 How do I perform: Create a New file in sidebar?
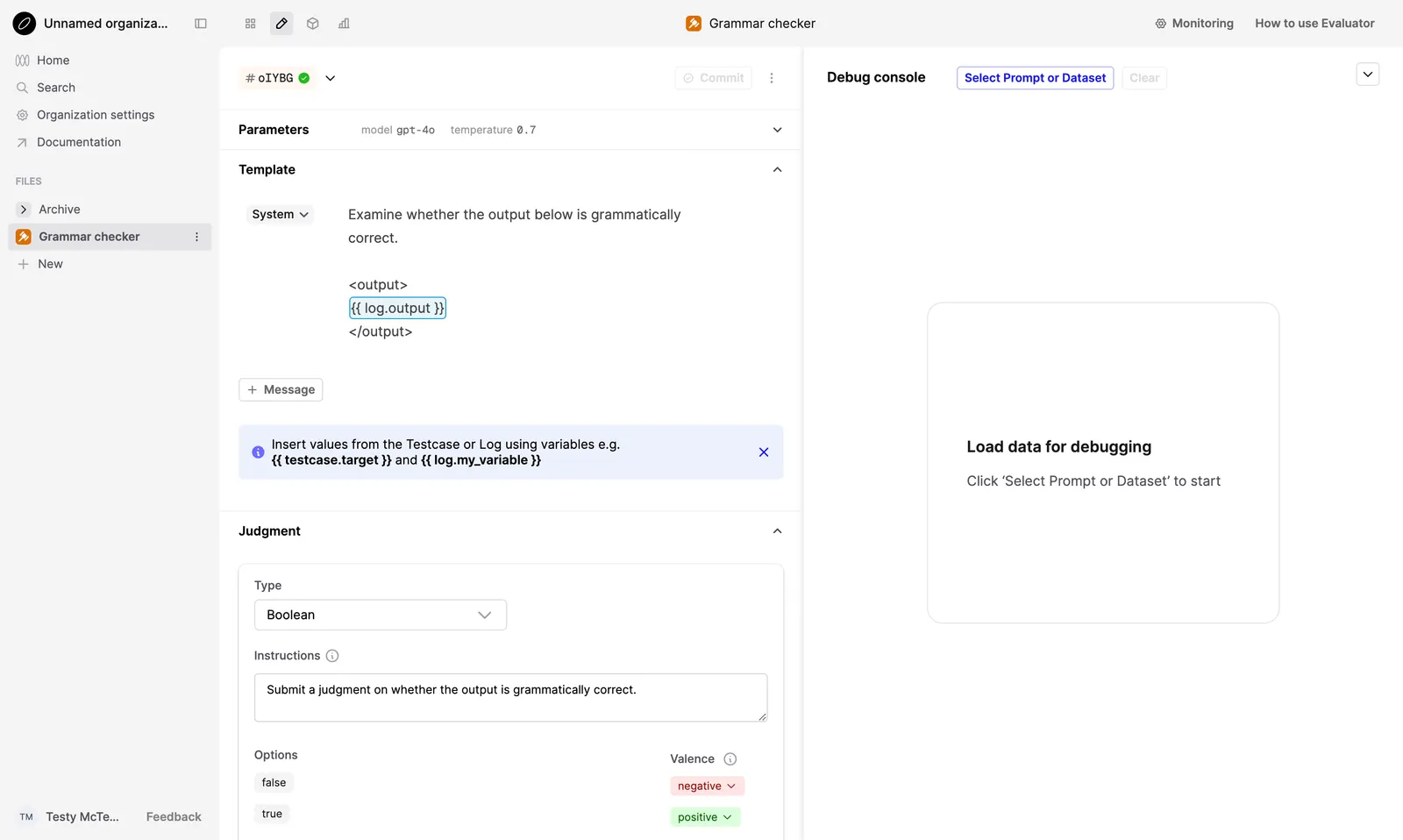[50, 264]
